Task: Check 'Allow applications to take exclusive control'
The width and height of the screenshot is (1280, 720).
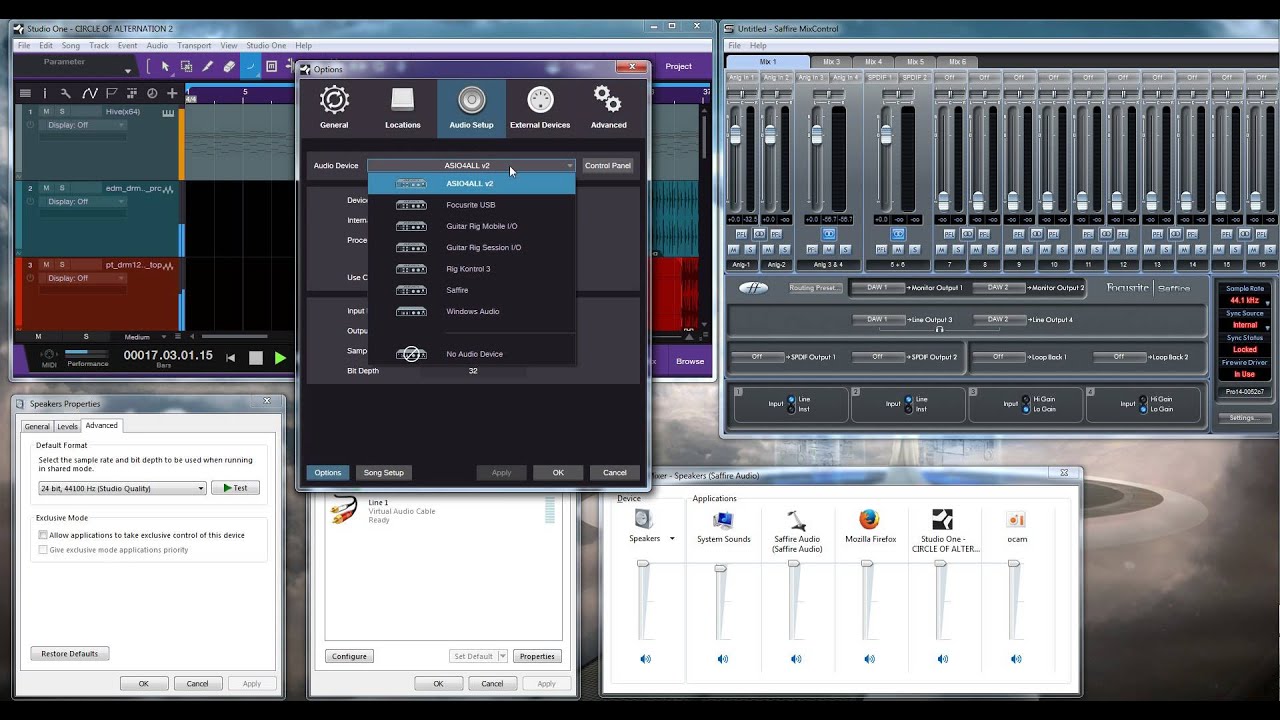Action: coord(43,535)
